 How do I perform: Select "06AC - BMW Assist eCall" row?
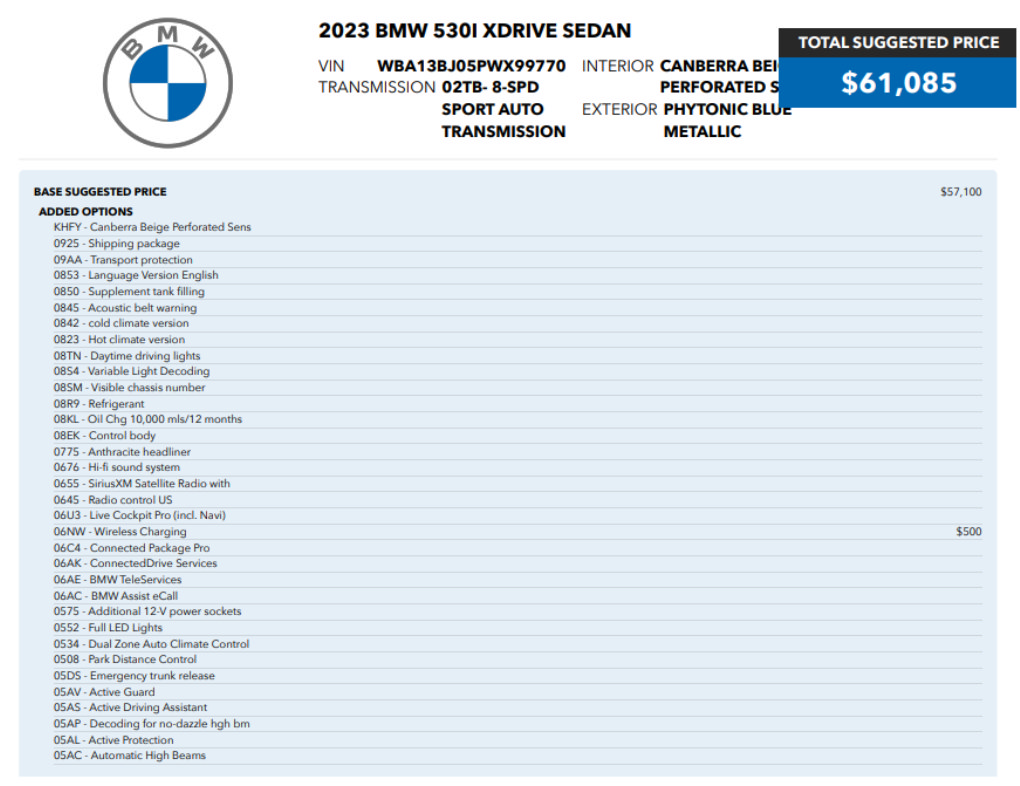pyautogui.click(x=518, y=596)
